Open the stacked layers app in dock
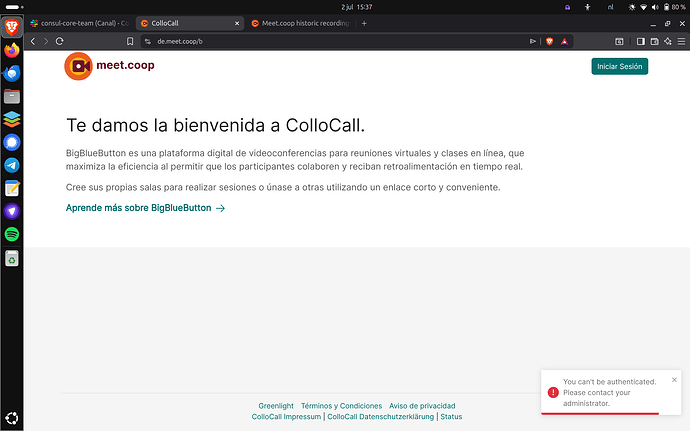 12,119
